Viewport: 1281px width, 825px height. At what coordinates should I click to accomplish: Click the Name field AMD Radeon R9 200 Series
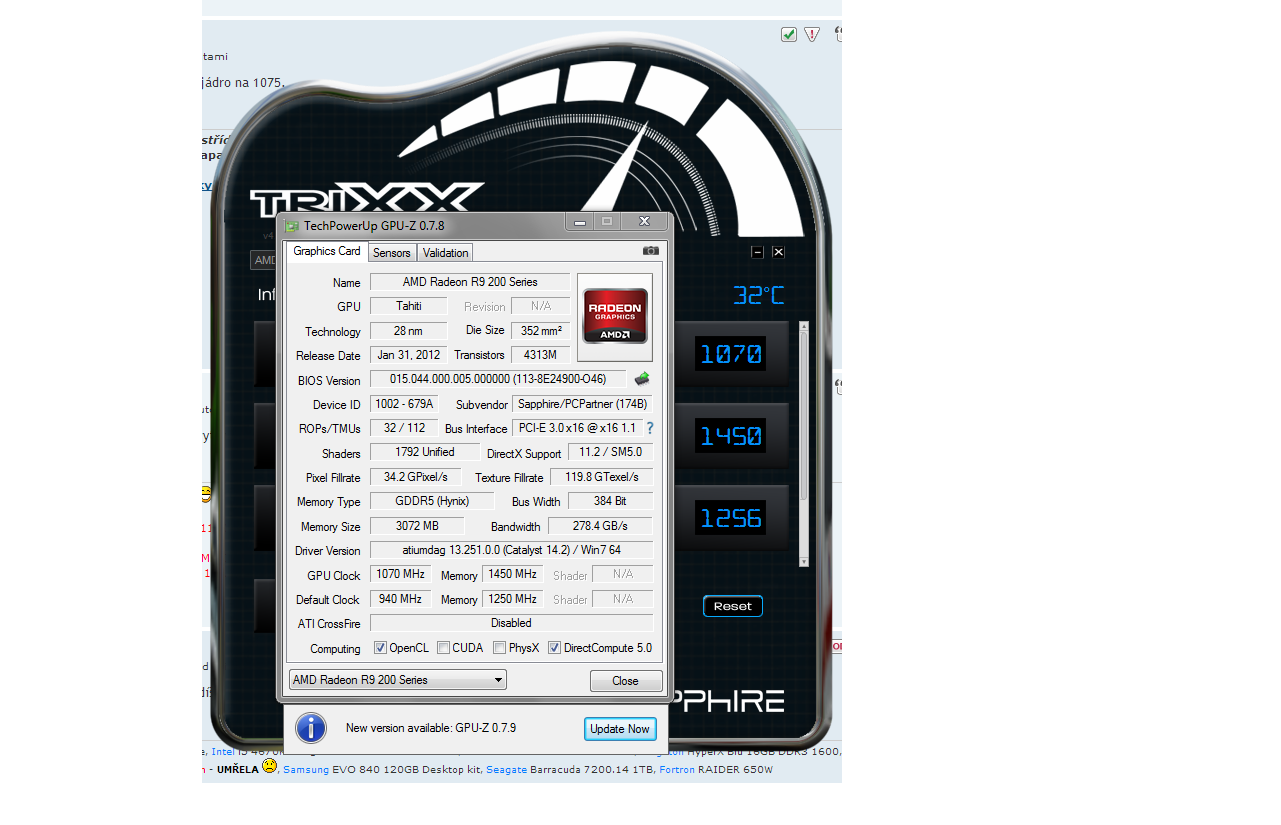point(470,282)
